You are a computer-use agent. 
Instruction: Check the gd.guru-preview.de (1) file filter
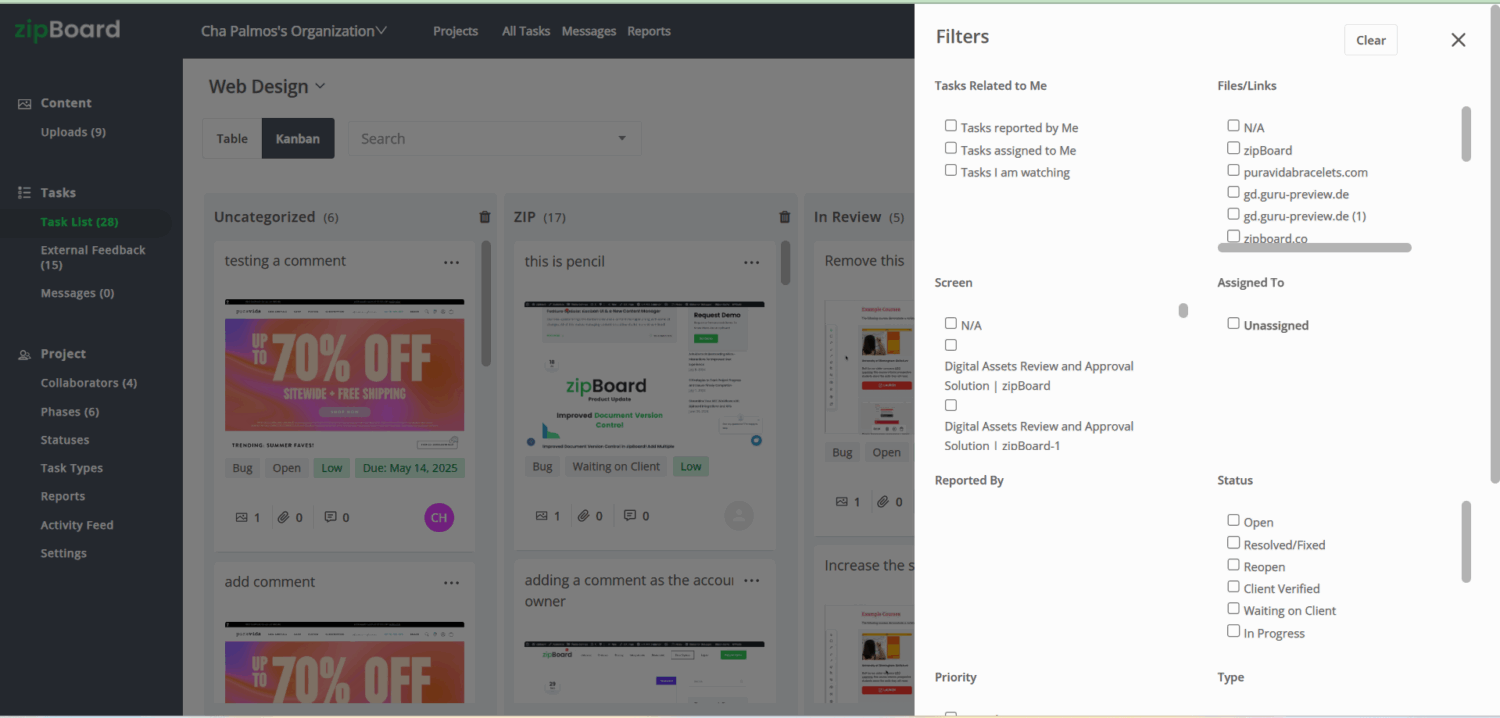coord(1234,214)
